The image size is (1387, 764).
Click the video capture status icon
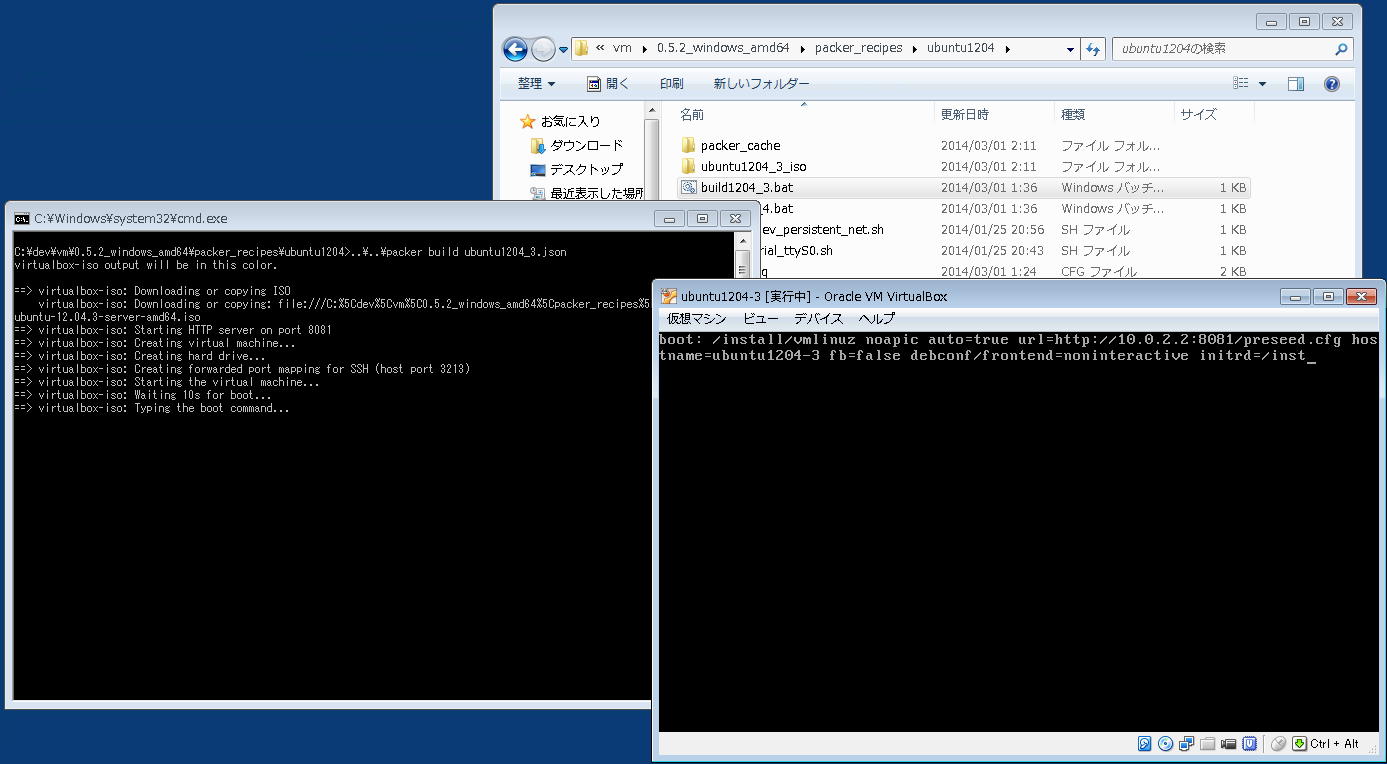click(1229, 744)
